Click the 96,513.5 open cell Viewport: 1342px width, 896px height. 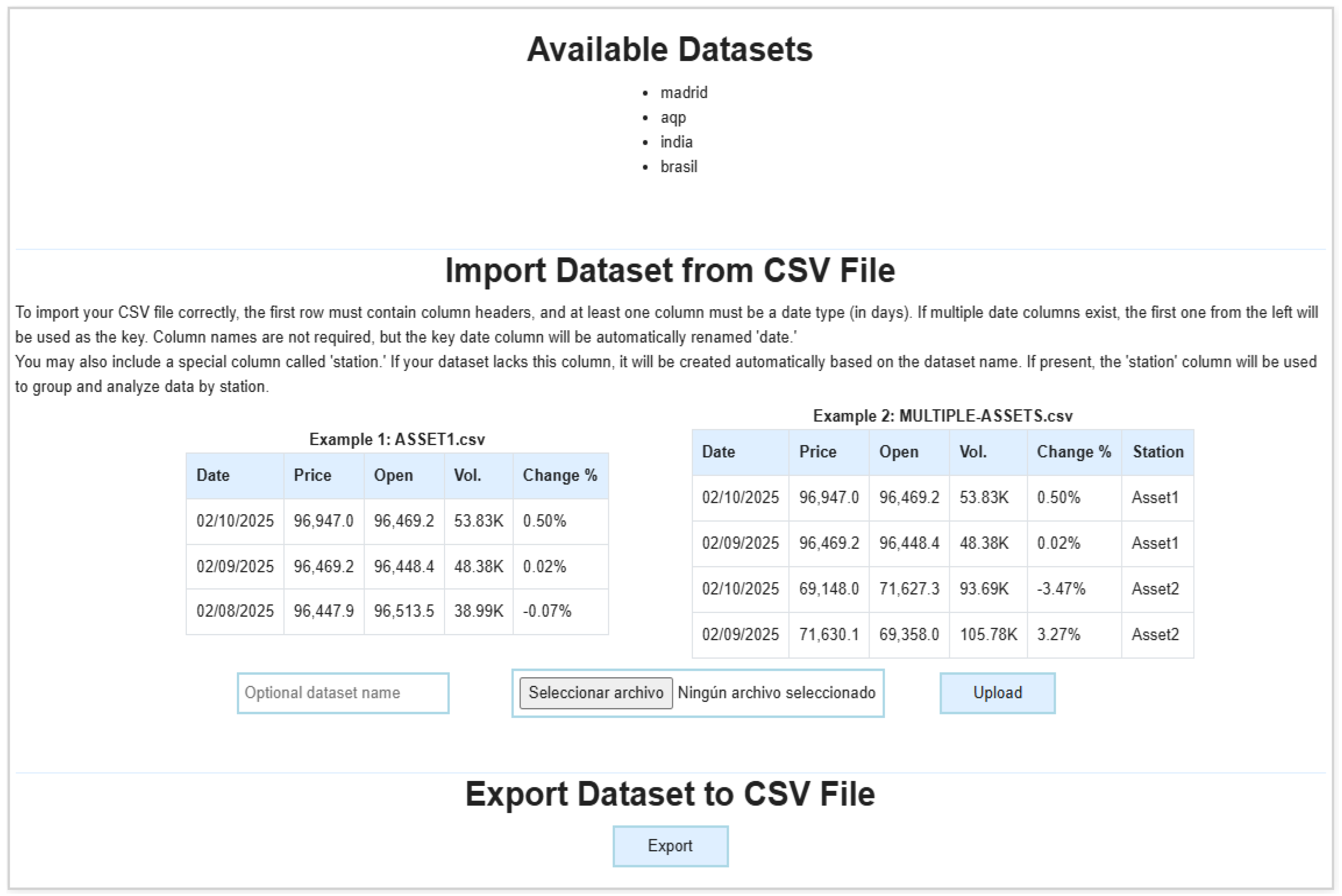pos(404,611)
